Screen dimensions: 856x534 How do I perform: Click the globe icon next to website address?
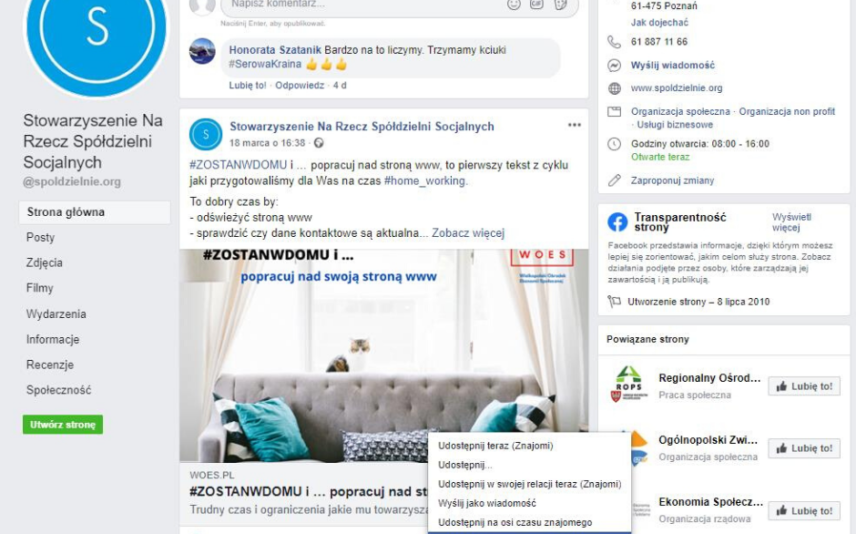pyautogui.click(x=614, y=88)
